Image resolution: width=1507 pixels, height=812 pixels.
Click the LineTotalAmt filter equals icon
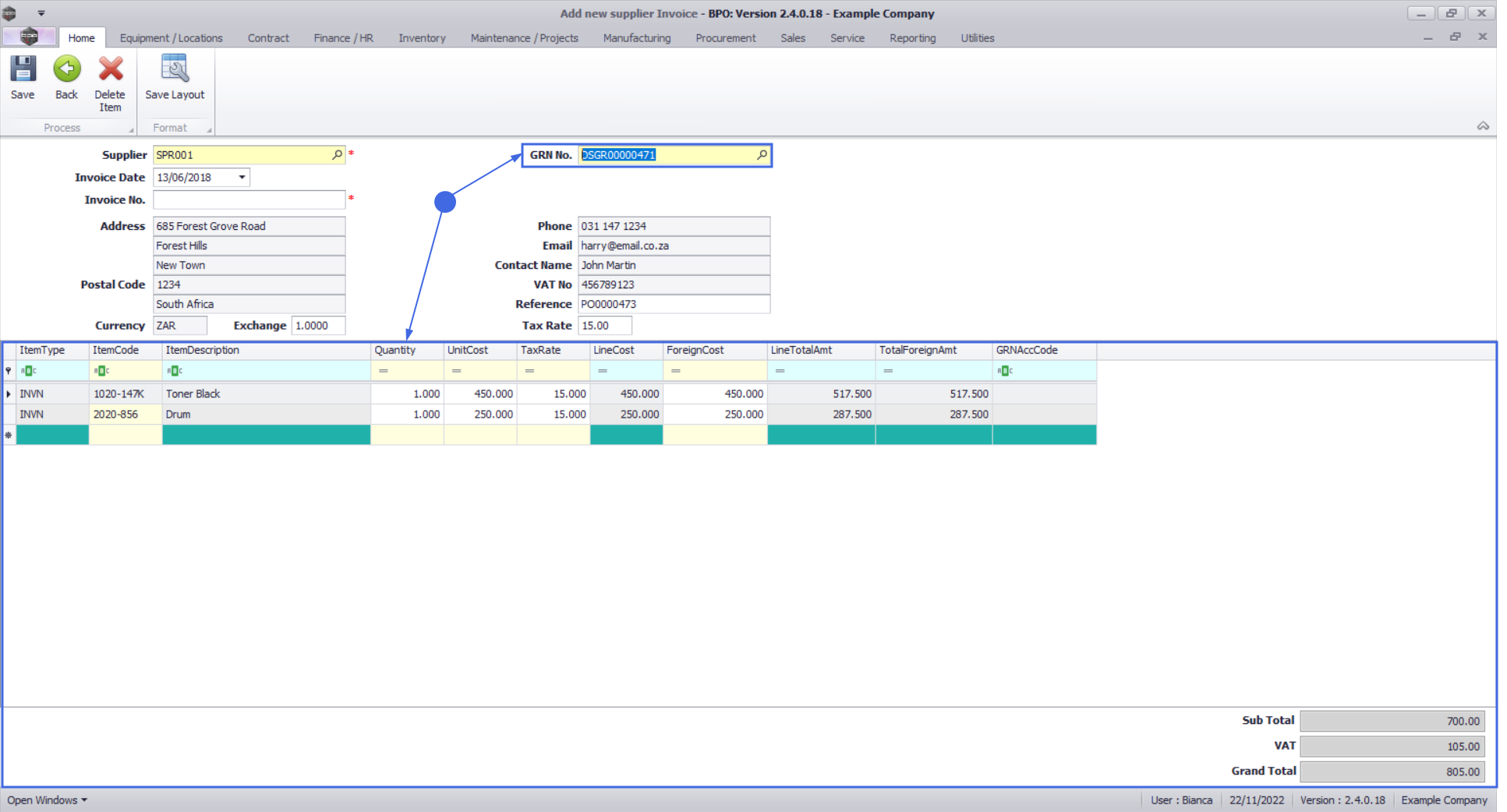click(780, 371)
